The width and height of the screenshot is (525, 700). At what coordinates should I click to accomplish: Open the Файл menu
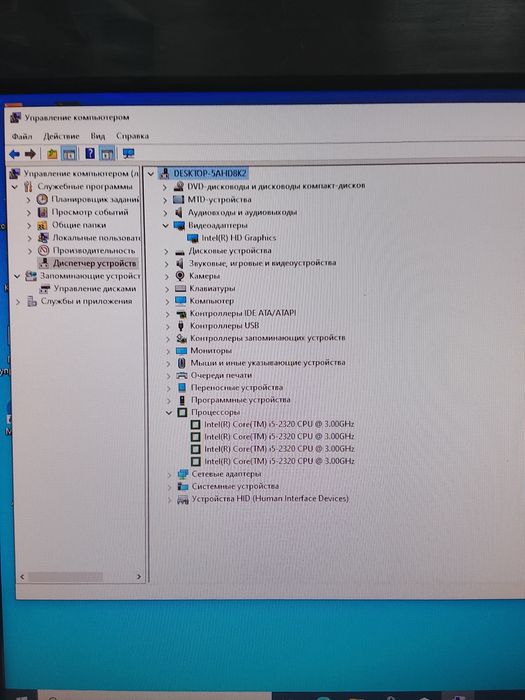point(21,136)
